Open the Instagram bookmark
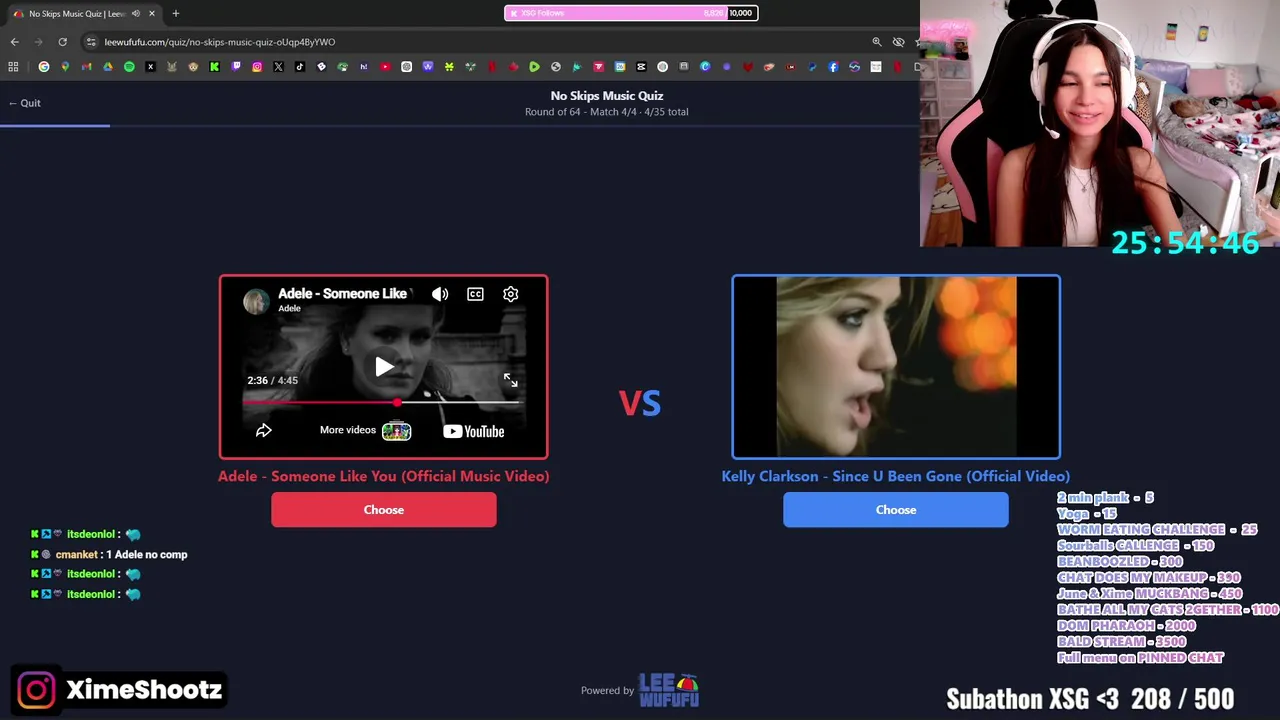Screen dimensions: 1280x720 pyautogui.click(x=257, y=67)
